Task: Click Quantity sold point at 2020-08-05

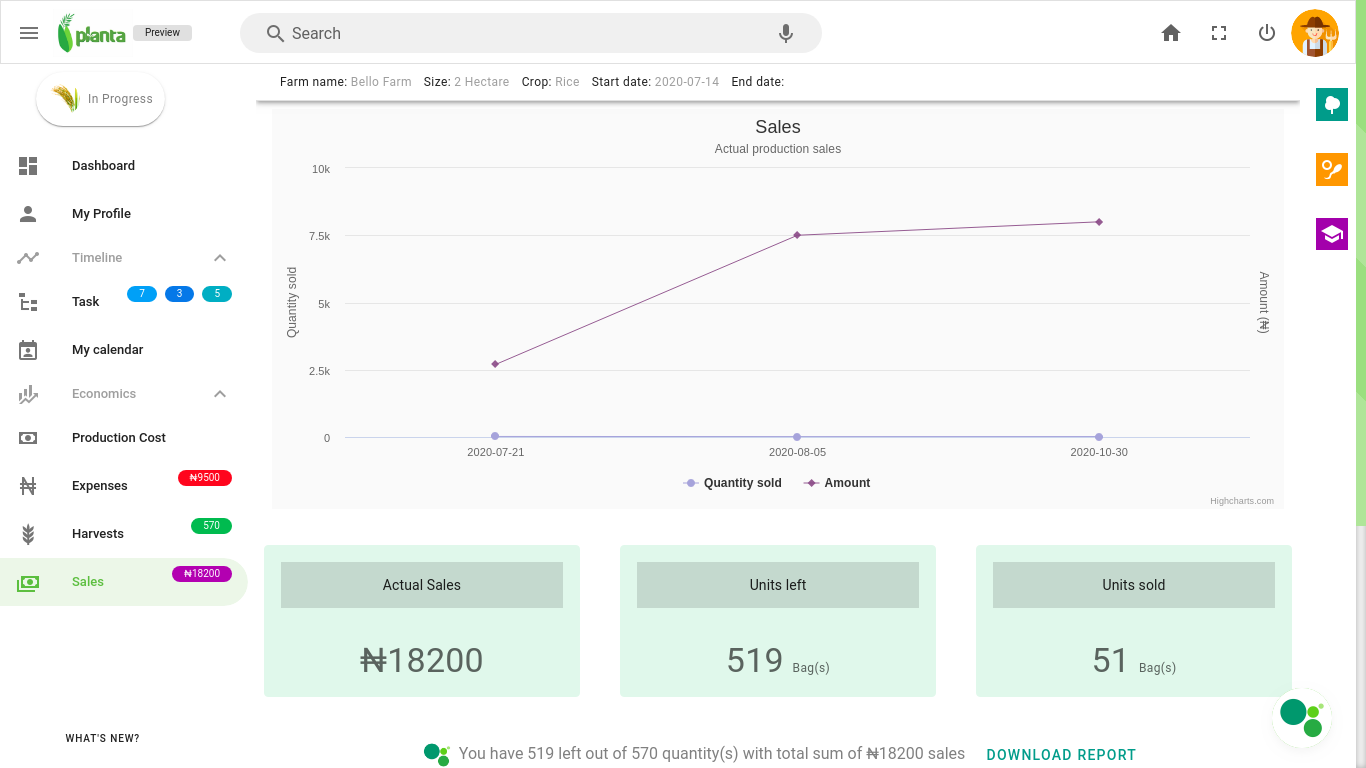Action: pyautogui.click(x=797, y=437)
